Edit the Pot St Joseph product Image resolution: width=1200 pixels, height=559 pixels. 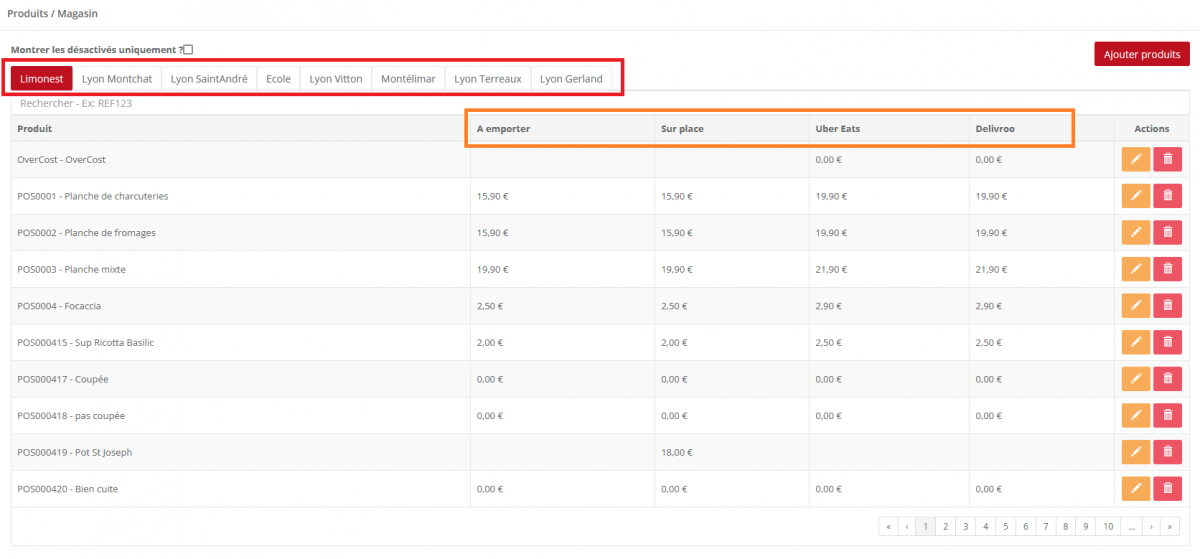point(1135,452)
